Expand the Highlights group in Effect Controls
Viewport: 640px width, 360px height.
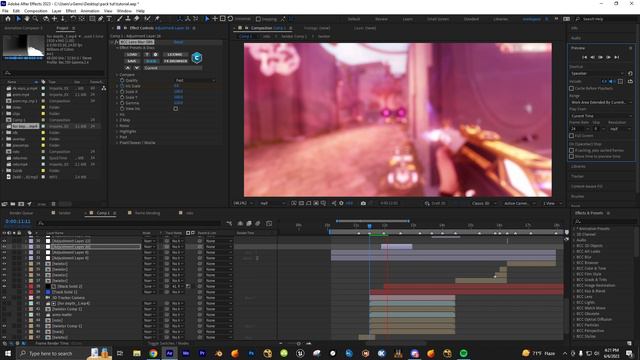pyautogui.click(x=117, y=131)
